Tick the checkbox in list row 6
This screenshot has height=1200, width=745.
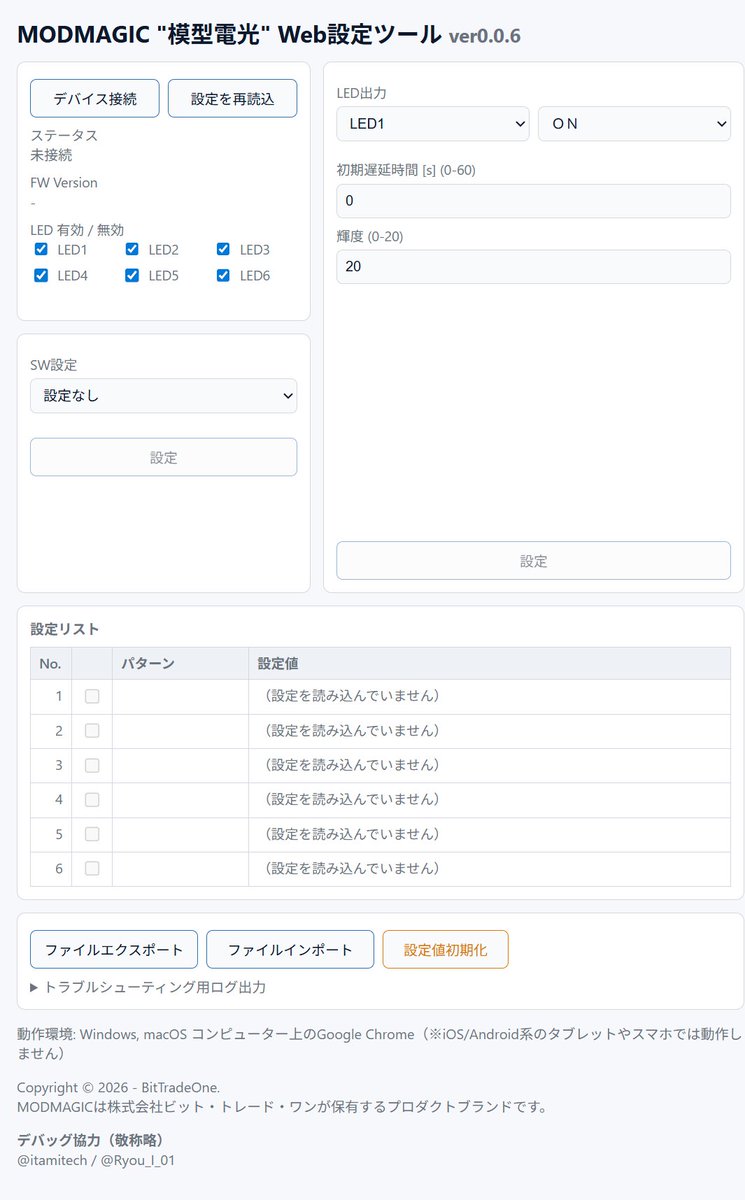(x=92, y=868)
